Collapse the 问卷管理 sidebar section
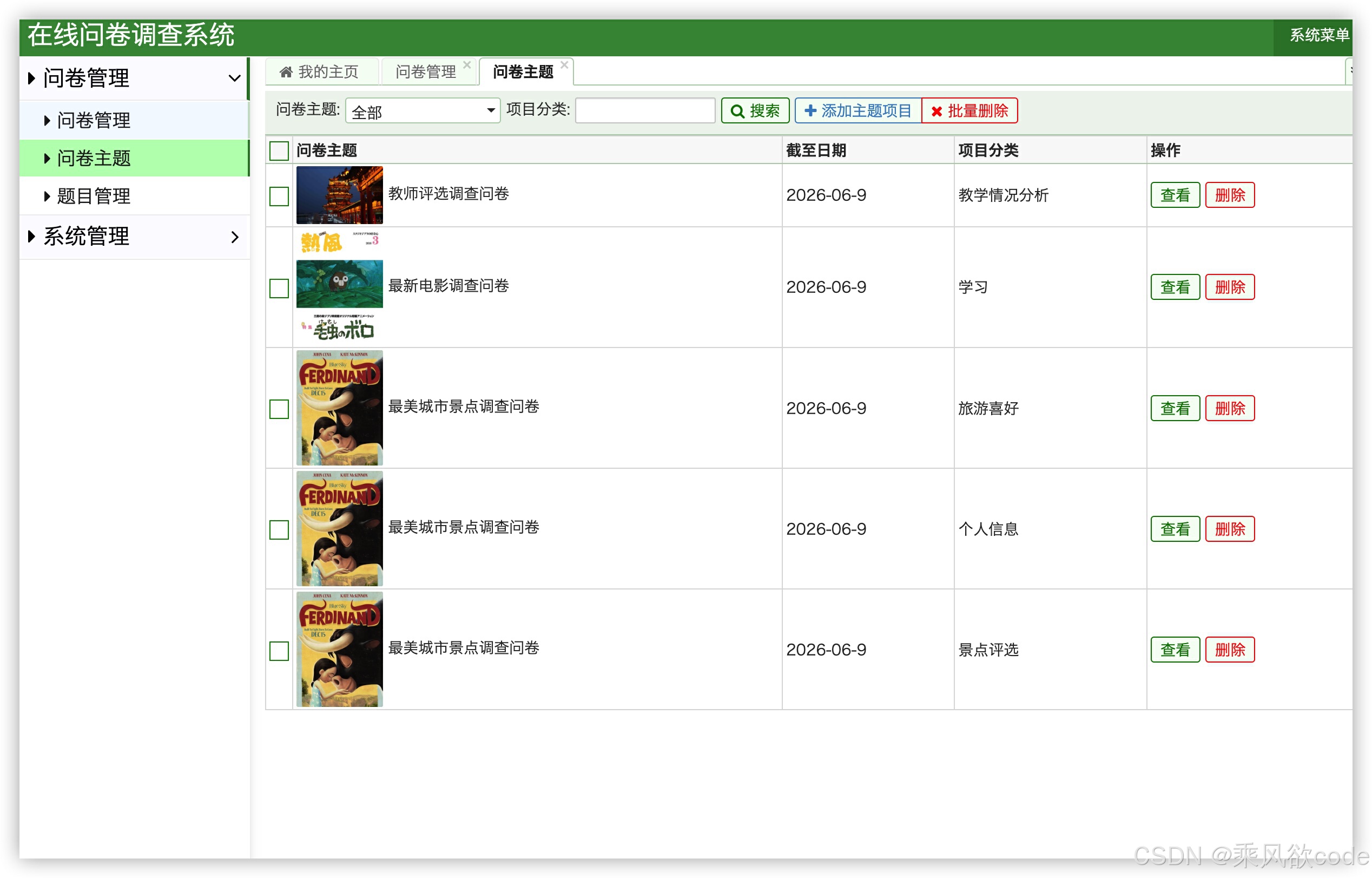Image resolution: width=1372 pixels, height=878 pixels. (x=234, y=78)
